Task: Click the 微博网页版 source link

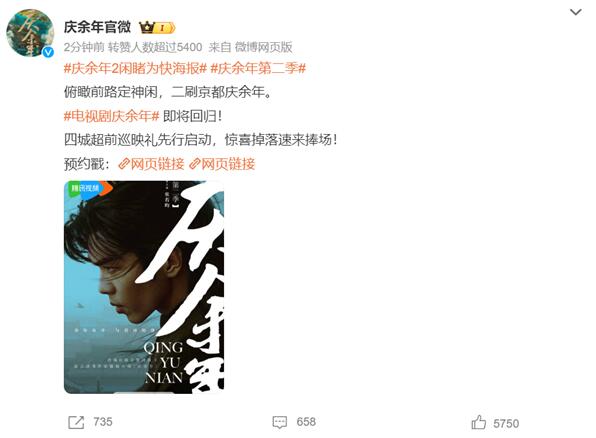Action: pyautogui.click(x=263, y=47)
